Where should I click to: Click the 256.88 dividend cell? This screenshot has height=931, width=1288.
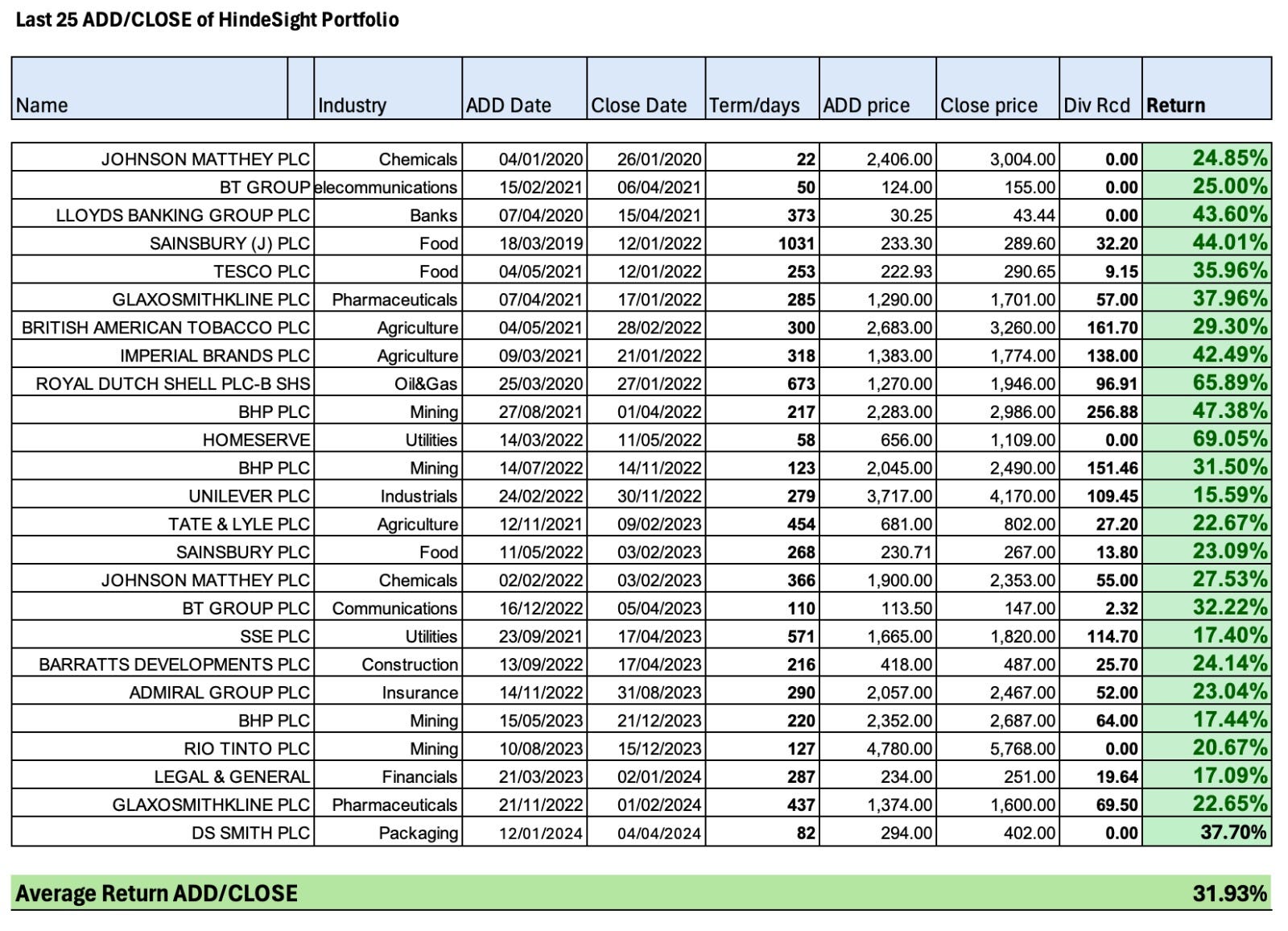click(x=1100, y=412)
